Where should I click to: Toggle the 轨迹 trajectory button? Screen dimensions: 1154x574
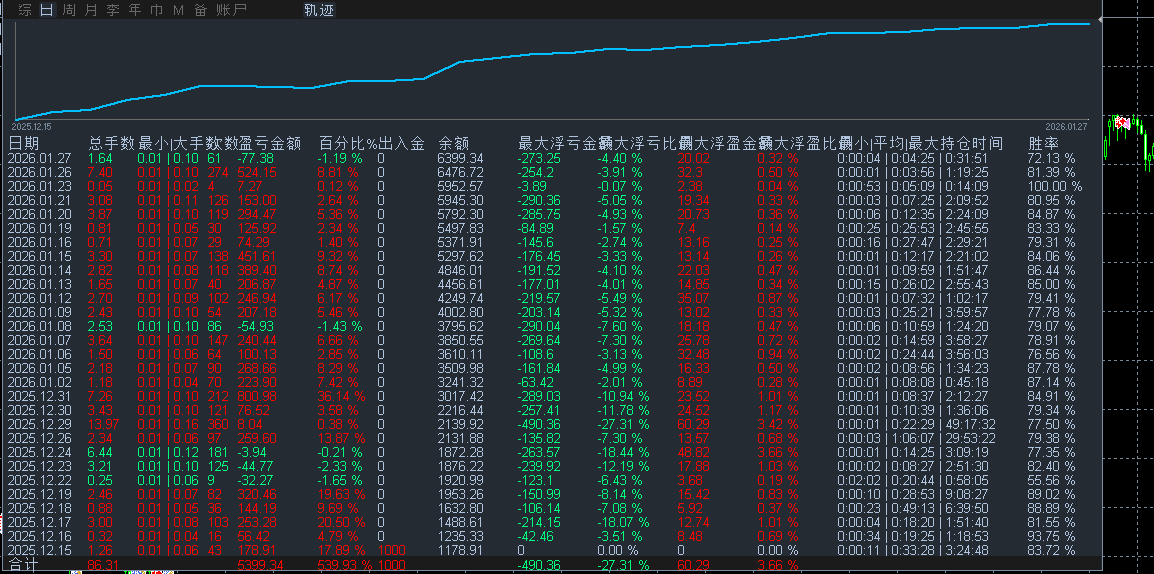(319, 10)
